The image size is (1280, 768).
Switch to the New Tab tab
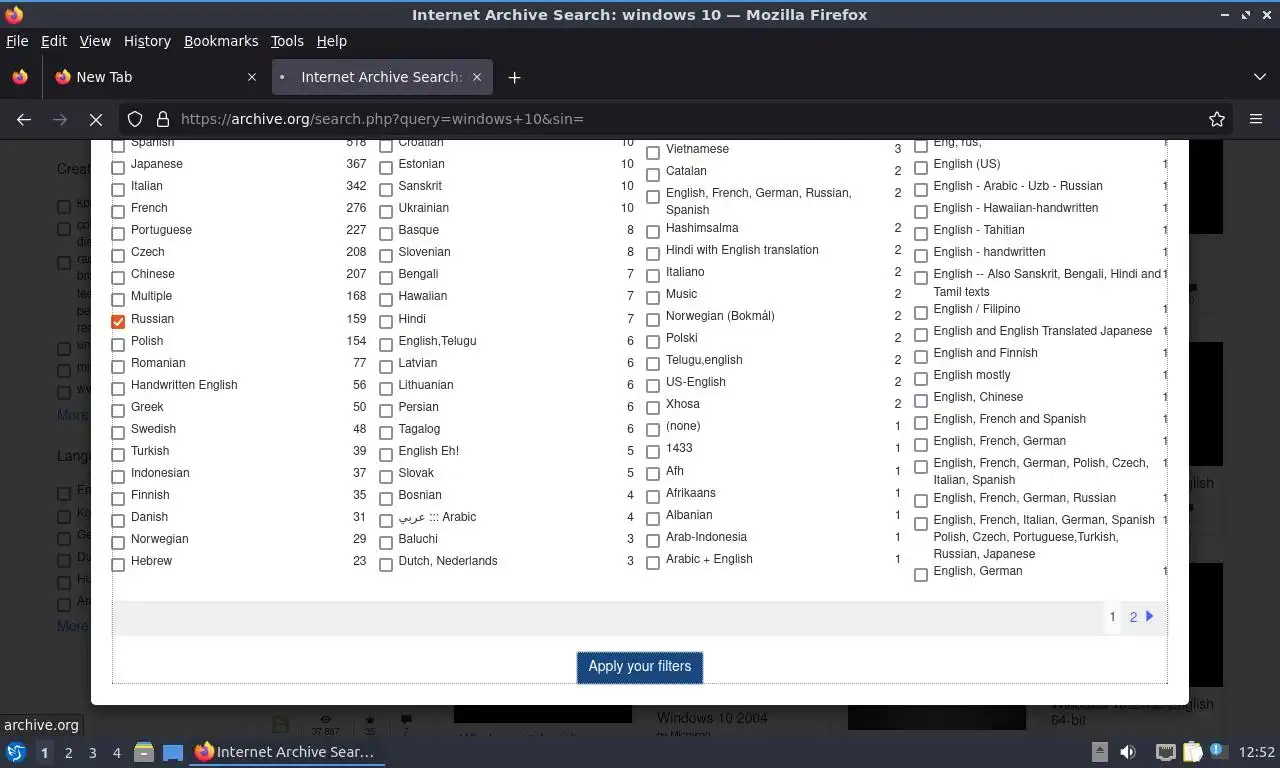point(155,77)
